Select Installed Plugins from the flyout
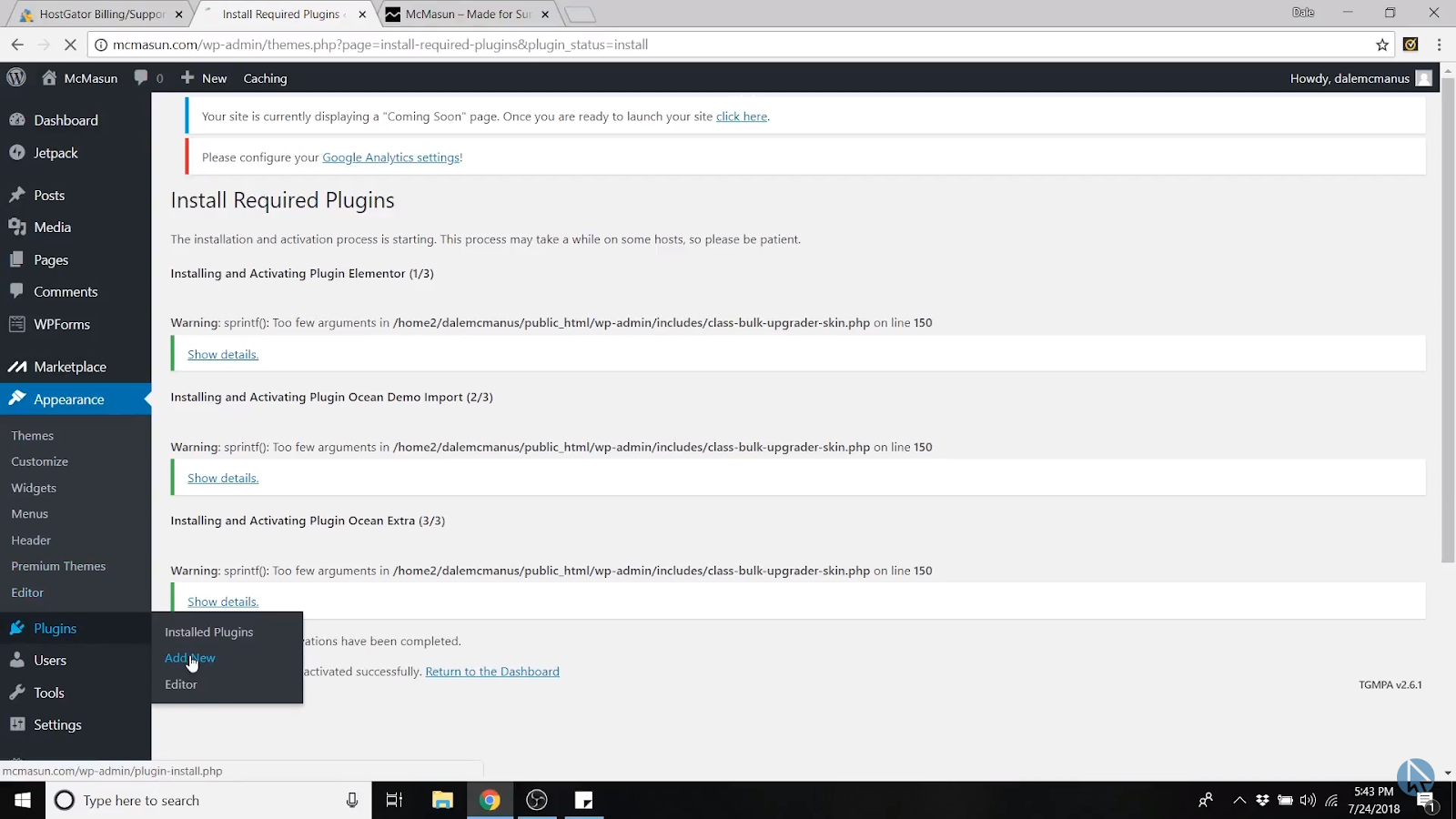Viewport: 1456px width, 819px height. 209,632
